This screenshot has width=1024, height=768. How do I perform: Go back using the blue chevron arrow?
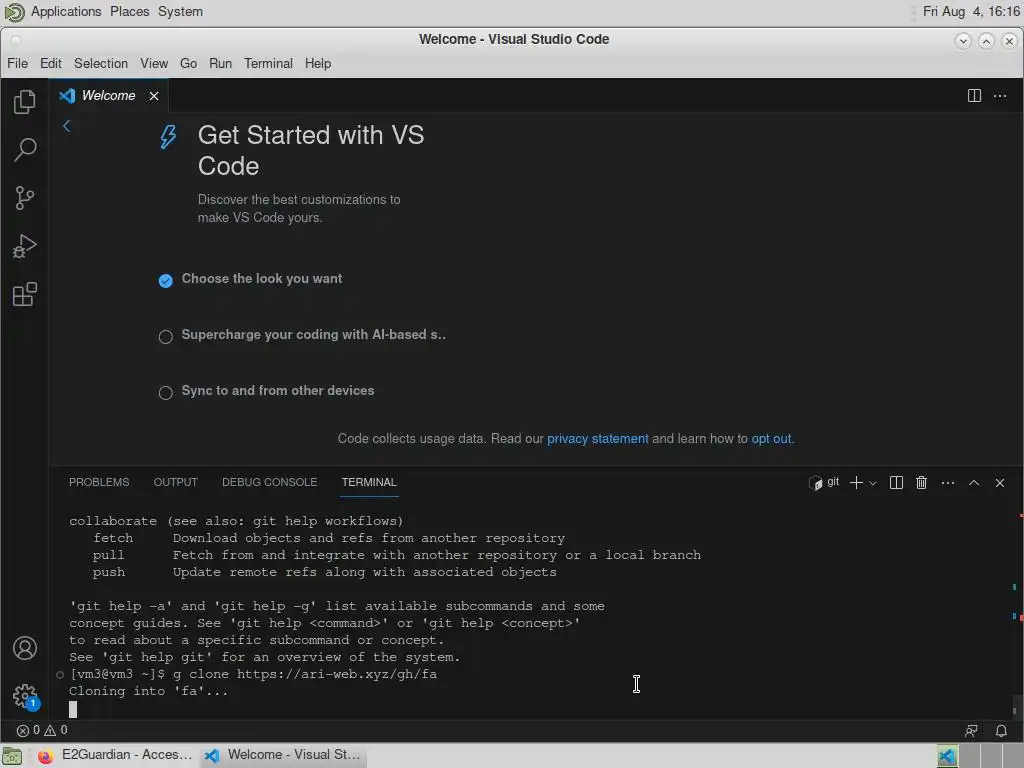pyautogui.click(x=67, y=126)
